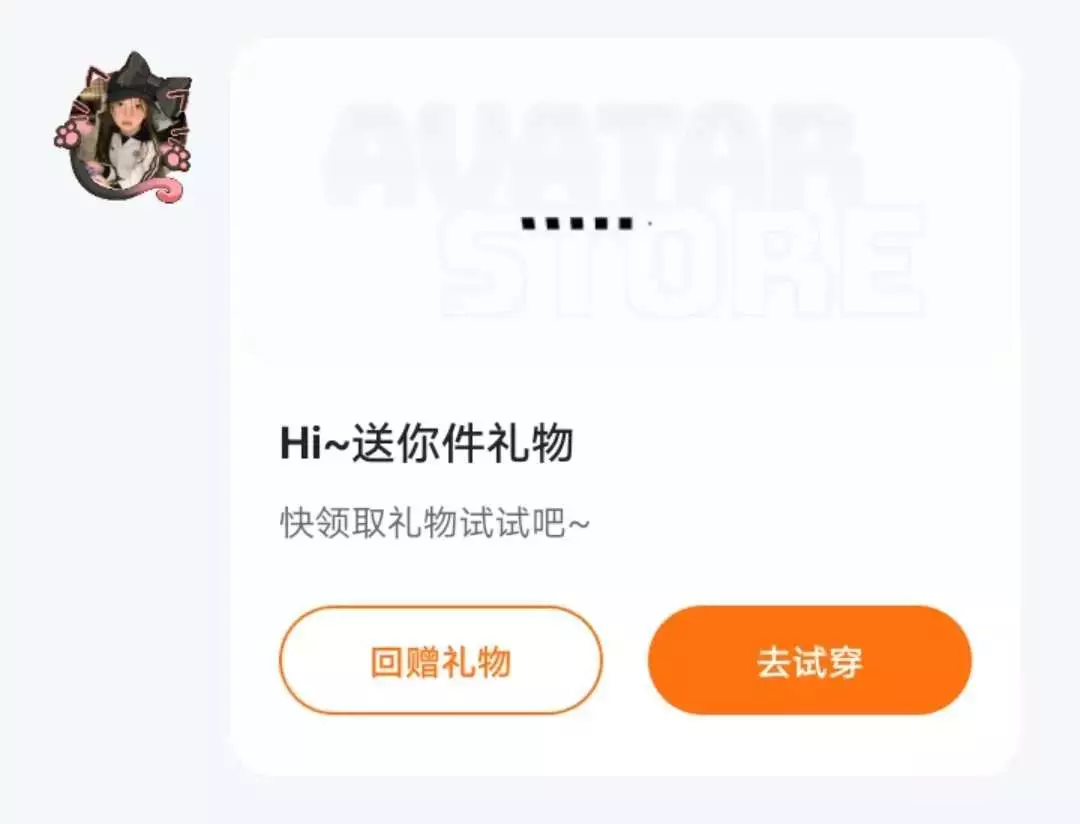
Task: Click the orange 去试穿 button
Action: click(x=809, y=660)
